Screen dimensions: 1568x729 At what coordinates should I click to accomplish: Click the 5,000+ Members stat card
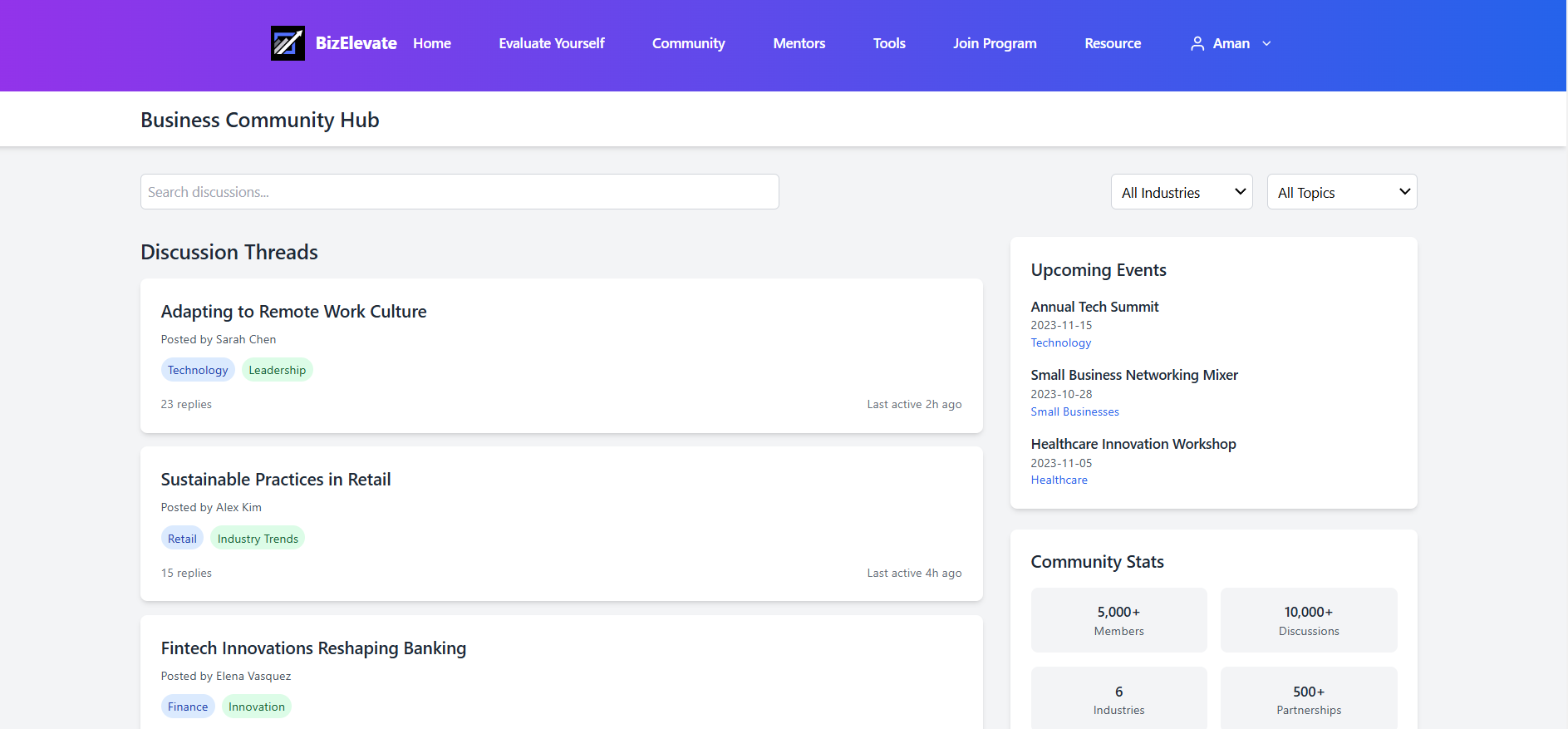tap(1119, 620)
